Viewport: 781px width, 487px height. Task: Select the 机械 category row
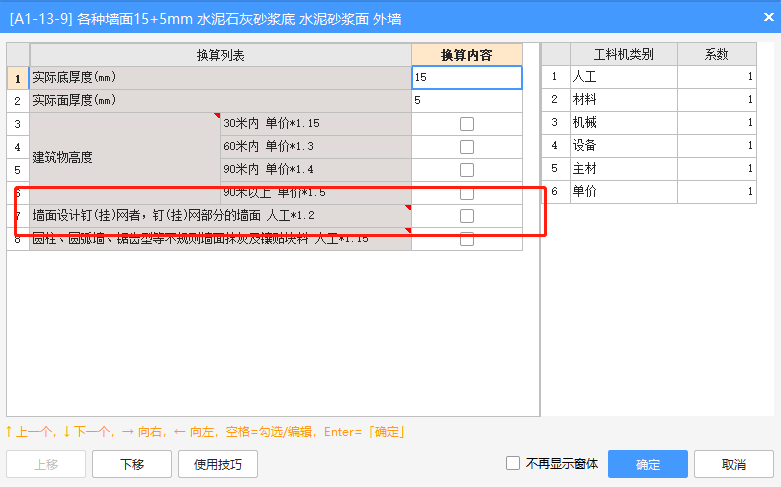(x=624, y=122)
